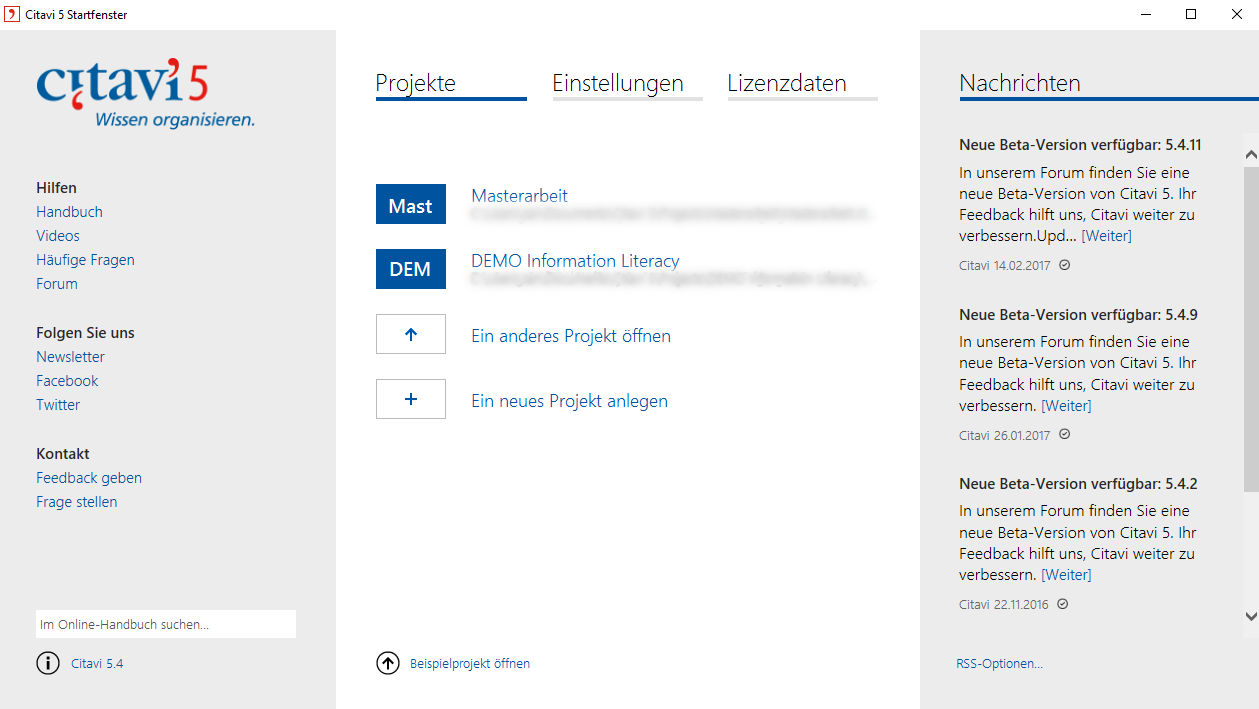Switch to the Lizenzdaten tab
Screen dimensions: 1259x709
pos(803,84)
